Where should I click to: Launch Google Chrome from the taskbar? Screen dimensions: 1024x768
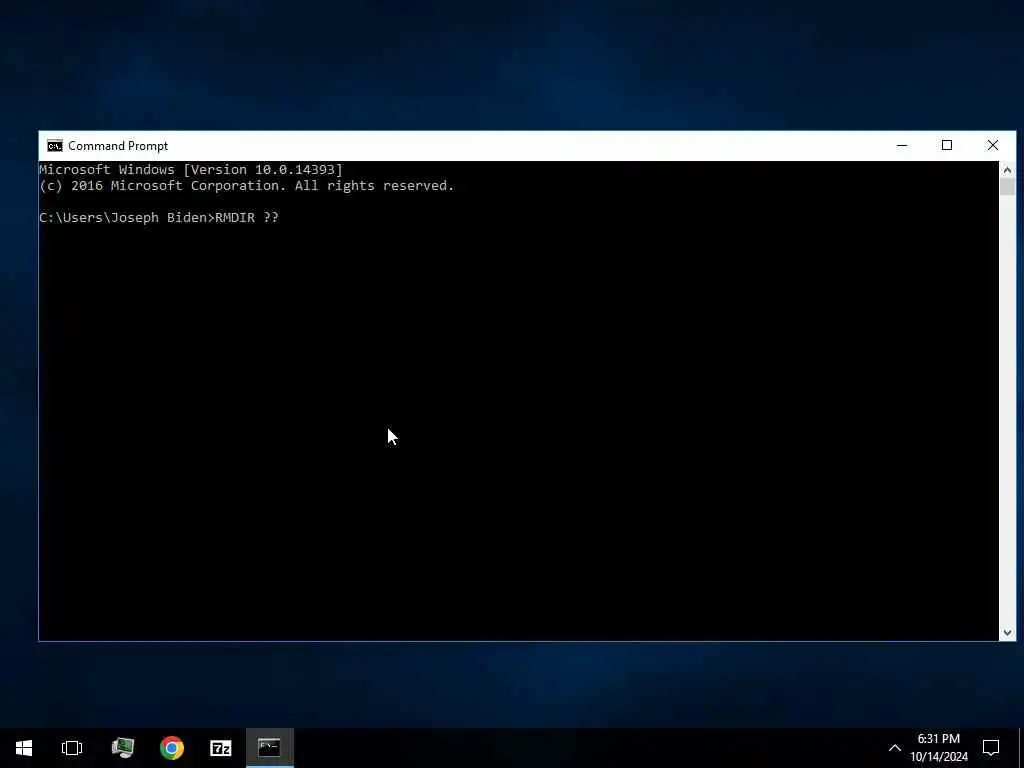point(172,748)
